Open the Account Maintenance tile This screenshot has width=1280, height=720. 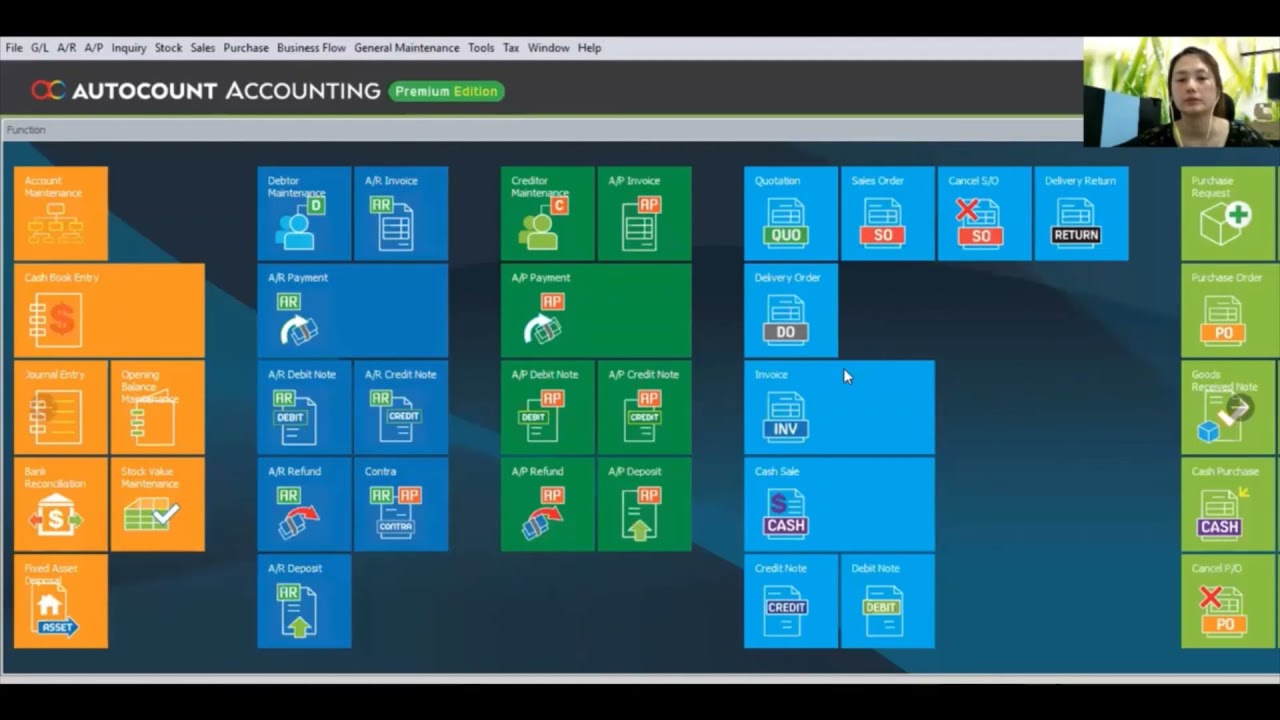coord(61,213)
